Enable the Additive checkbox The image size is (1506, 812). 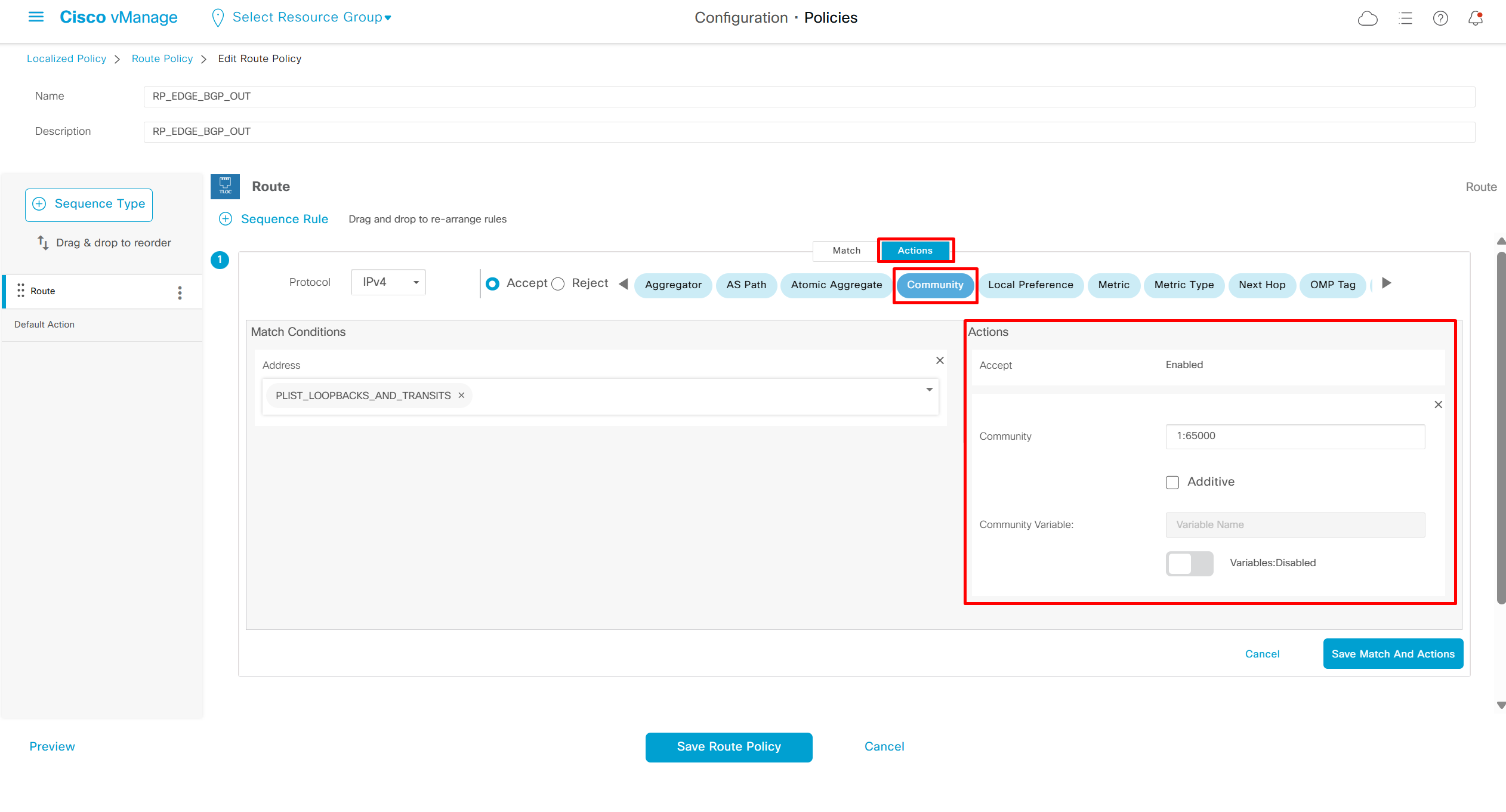coord(1172,482)
